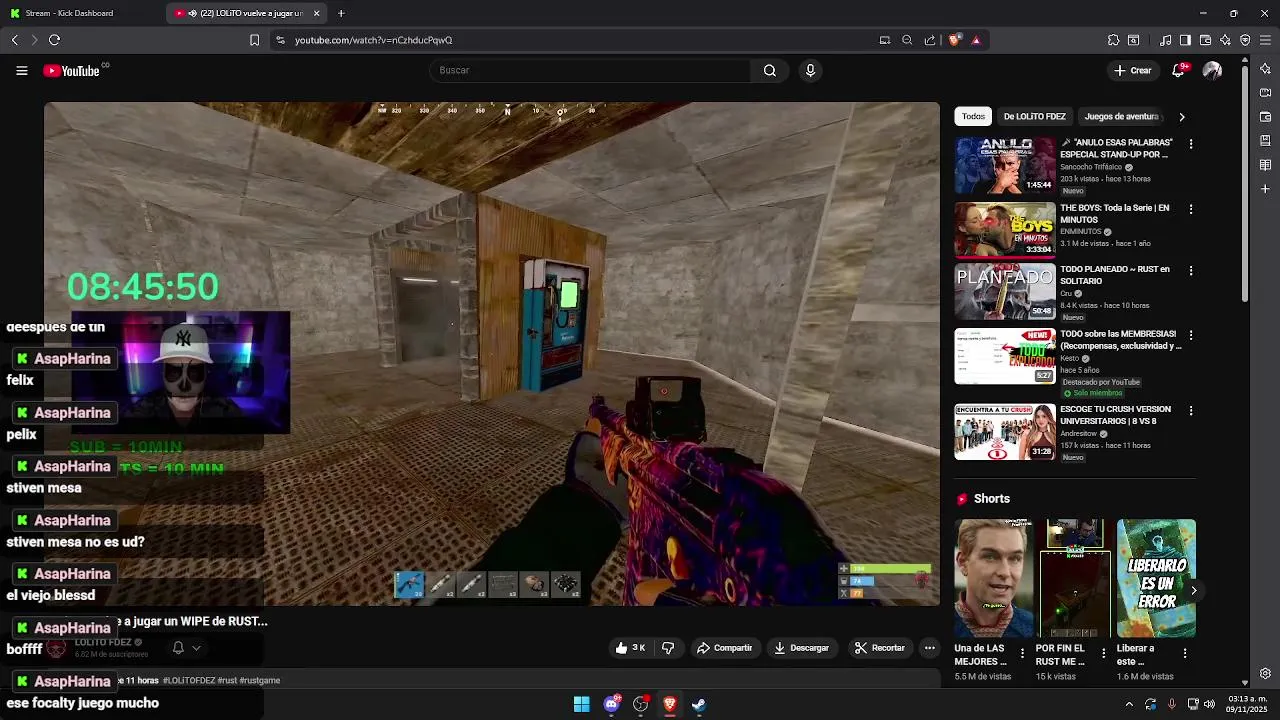Open the Brave Wallet icon
Screen dimensions: 1280x720
coord(1205,40)
